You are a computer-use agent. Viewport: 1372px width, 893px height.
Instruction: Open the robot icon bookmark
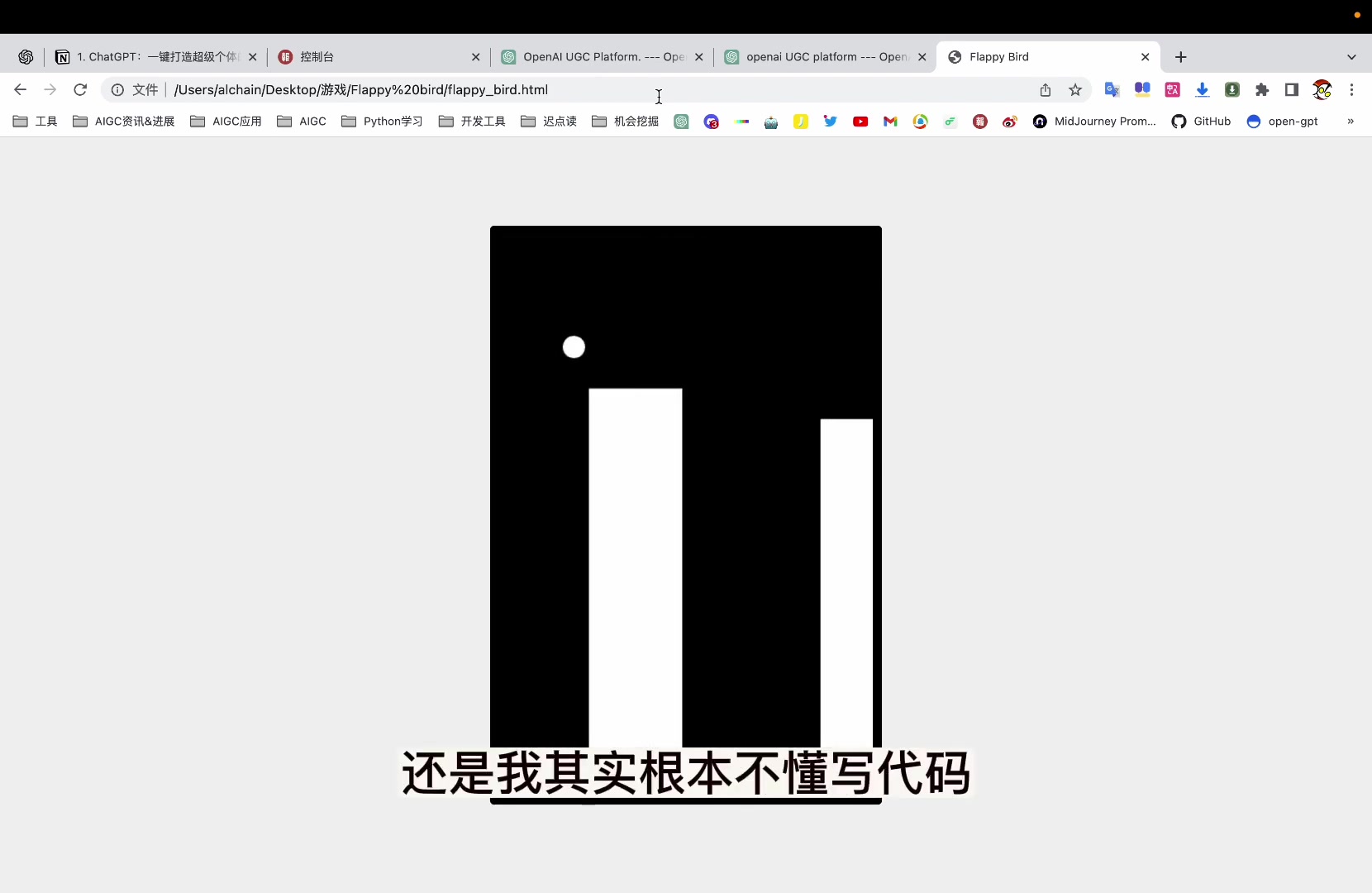pyautogui.click(x=771, y=122)
